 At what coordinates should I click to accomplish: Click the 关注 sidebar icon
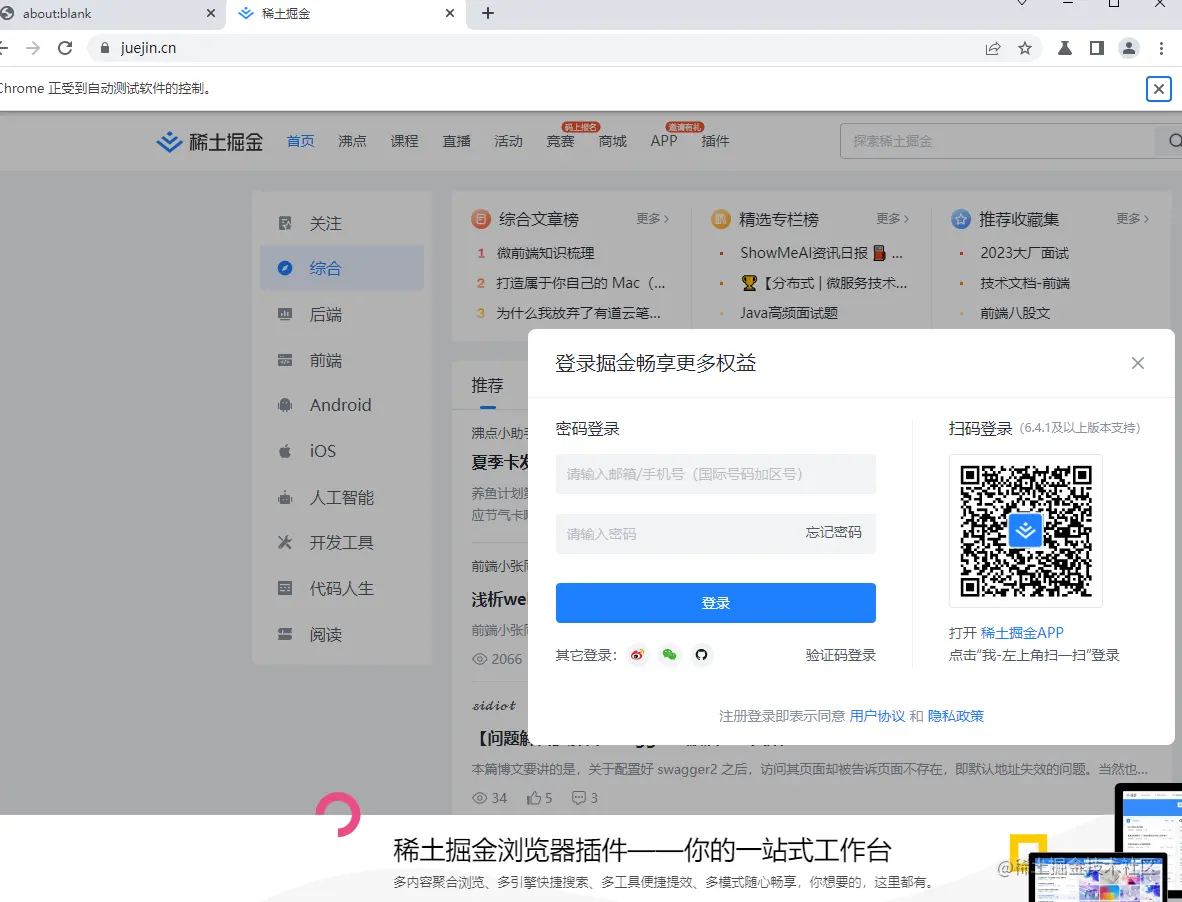coord(285,223)
